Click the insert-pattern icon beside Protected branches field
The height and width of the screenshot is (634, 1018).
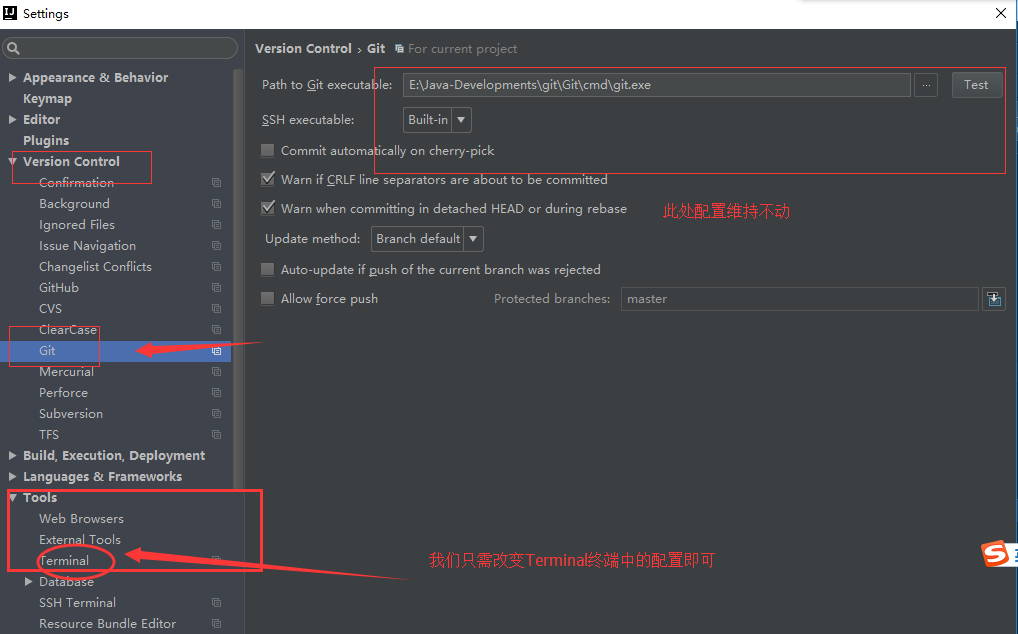click(x=993, y=298)
